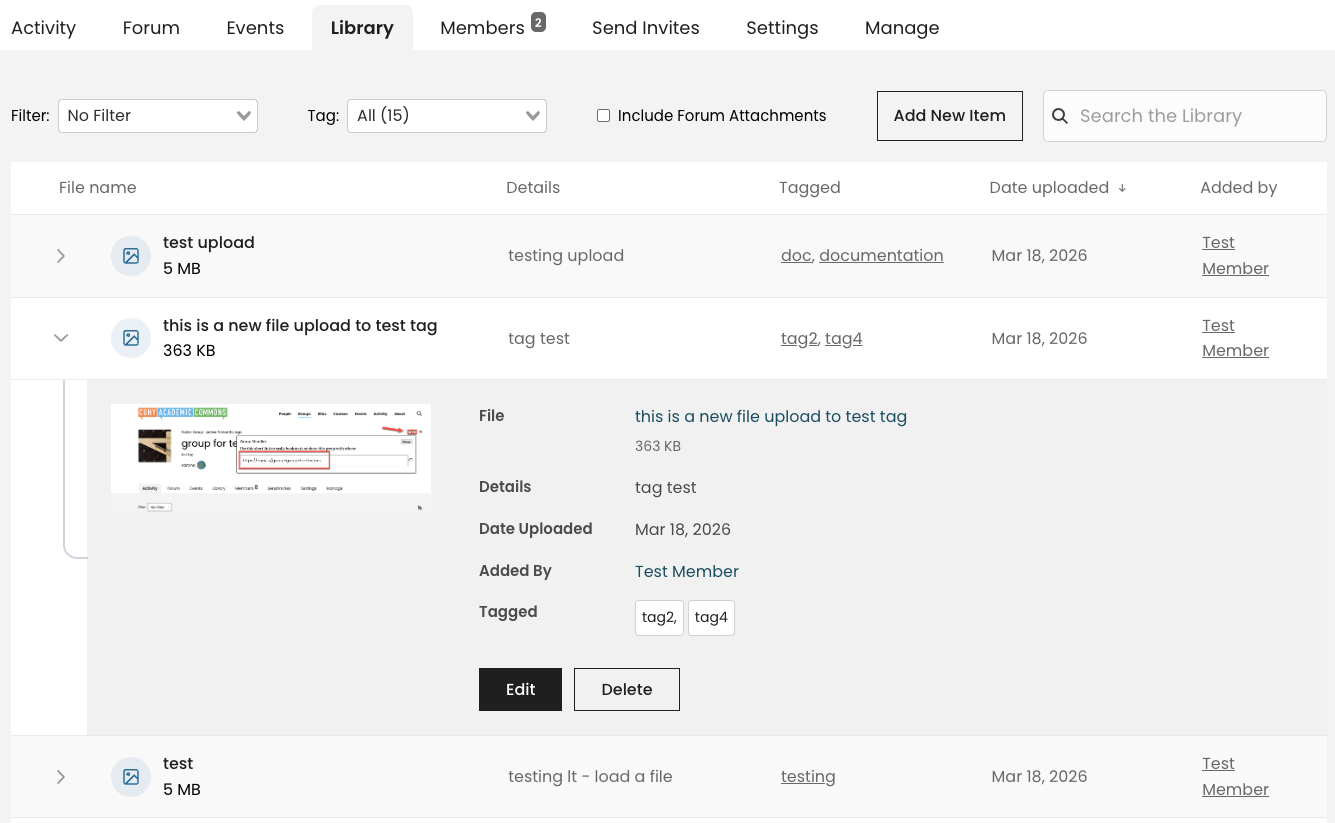Click 'test upload' file name
The width and height of the screenshot is (1335, 823).
click(209, 243)
